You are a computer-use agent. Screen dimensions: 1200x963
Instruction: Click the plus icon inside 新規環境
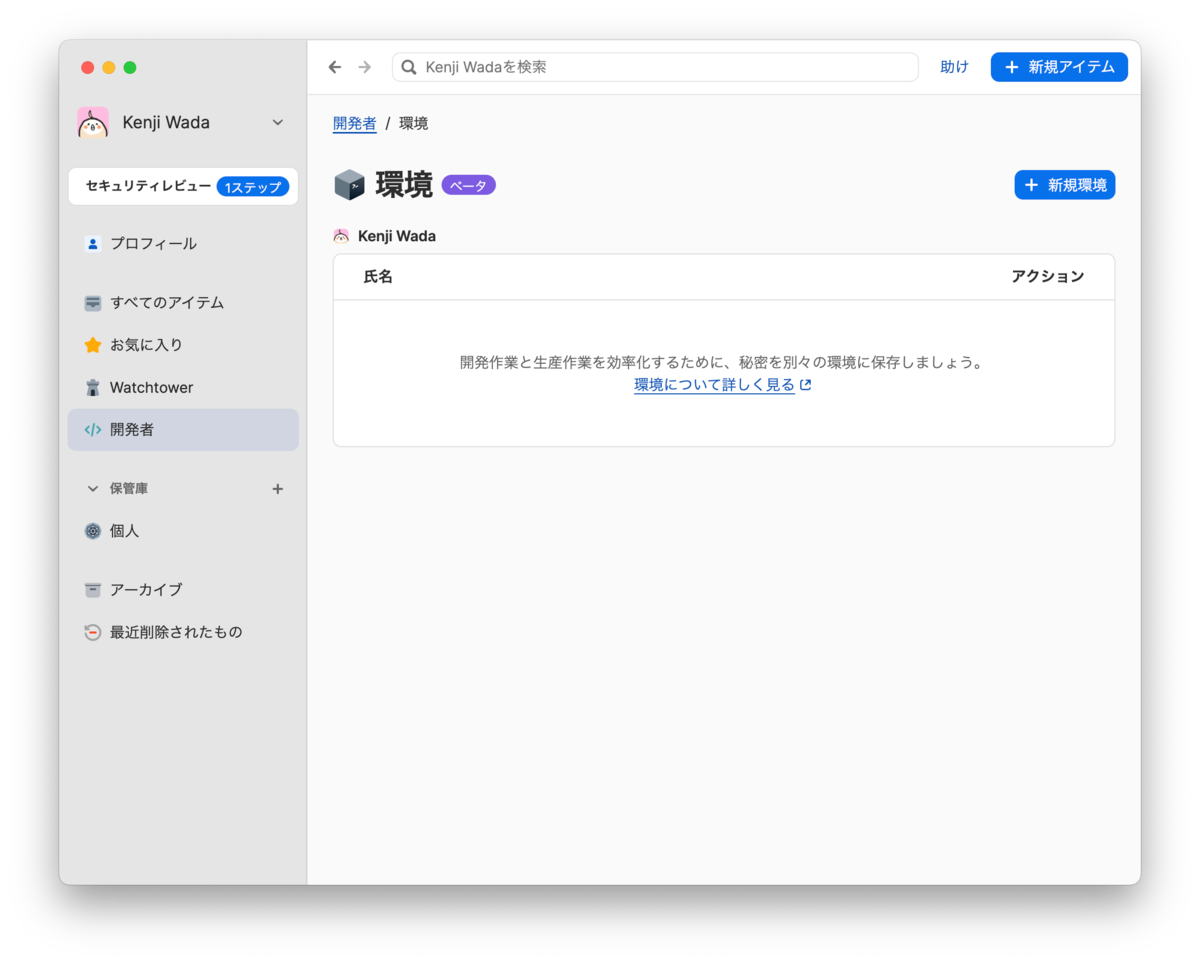click(1032, 185)
